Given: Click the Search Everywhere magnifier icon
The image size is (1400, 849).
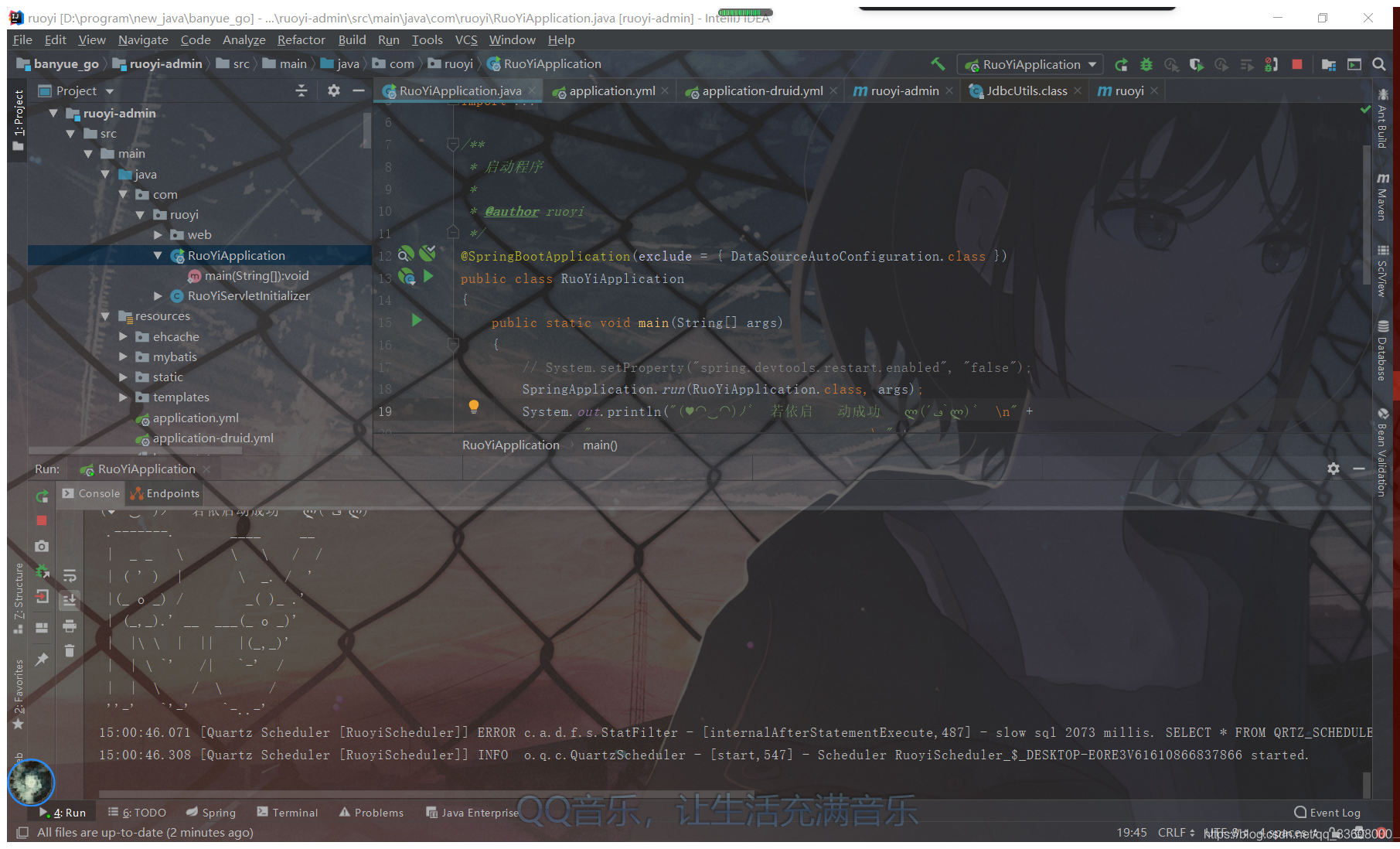Looking at the screenshot, I should pos(1379,64).
